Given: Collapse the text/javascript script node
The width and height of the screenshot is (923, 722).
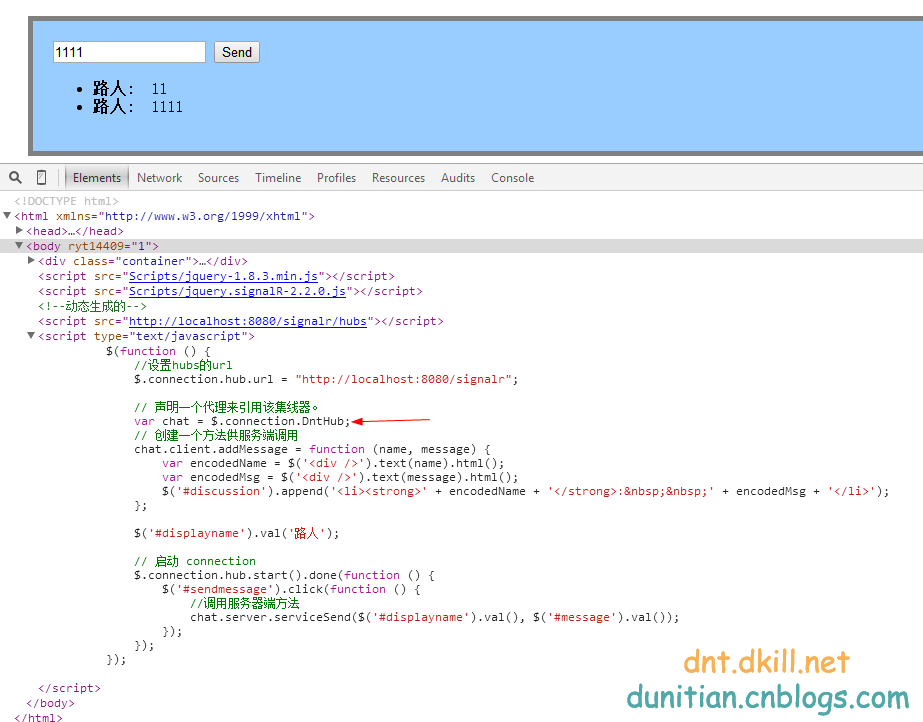Looking at the screenshot, I should (x=31, y=335).
